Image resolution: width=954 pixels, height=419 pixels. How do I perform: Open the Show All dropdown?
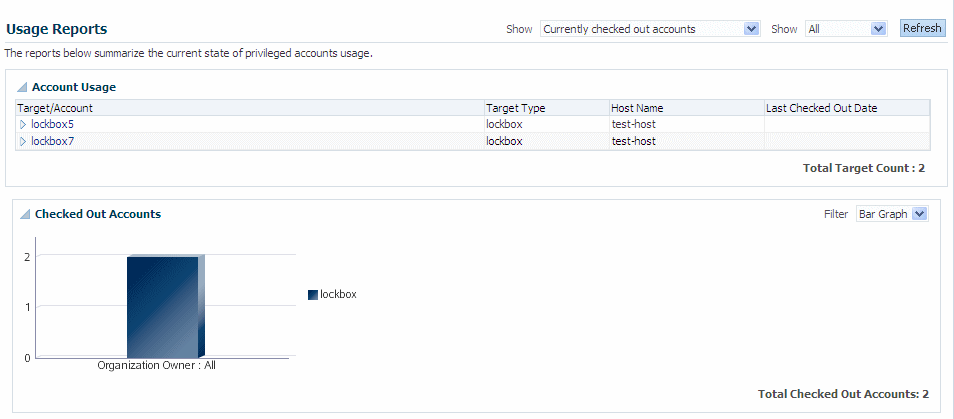click(846, 29)
